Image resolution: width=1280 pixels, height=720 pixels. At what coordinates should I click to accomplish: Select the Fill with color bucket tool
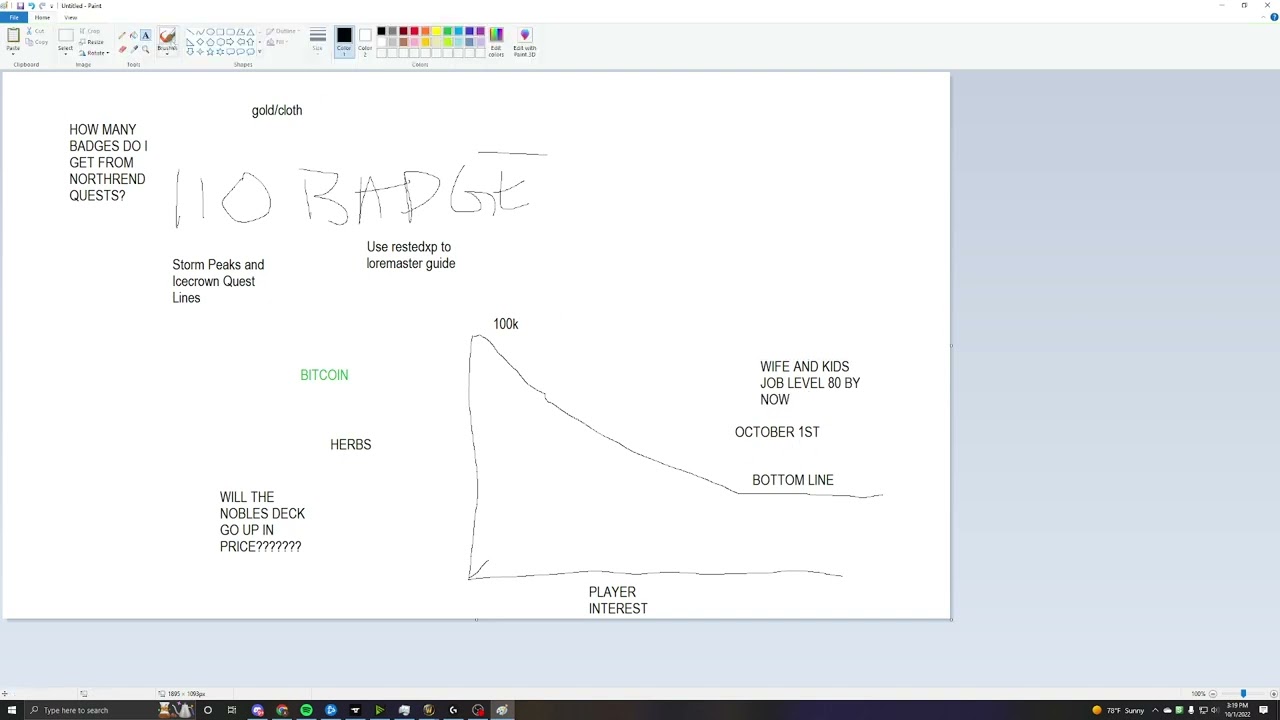134,35
